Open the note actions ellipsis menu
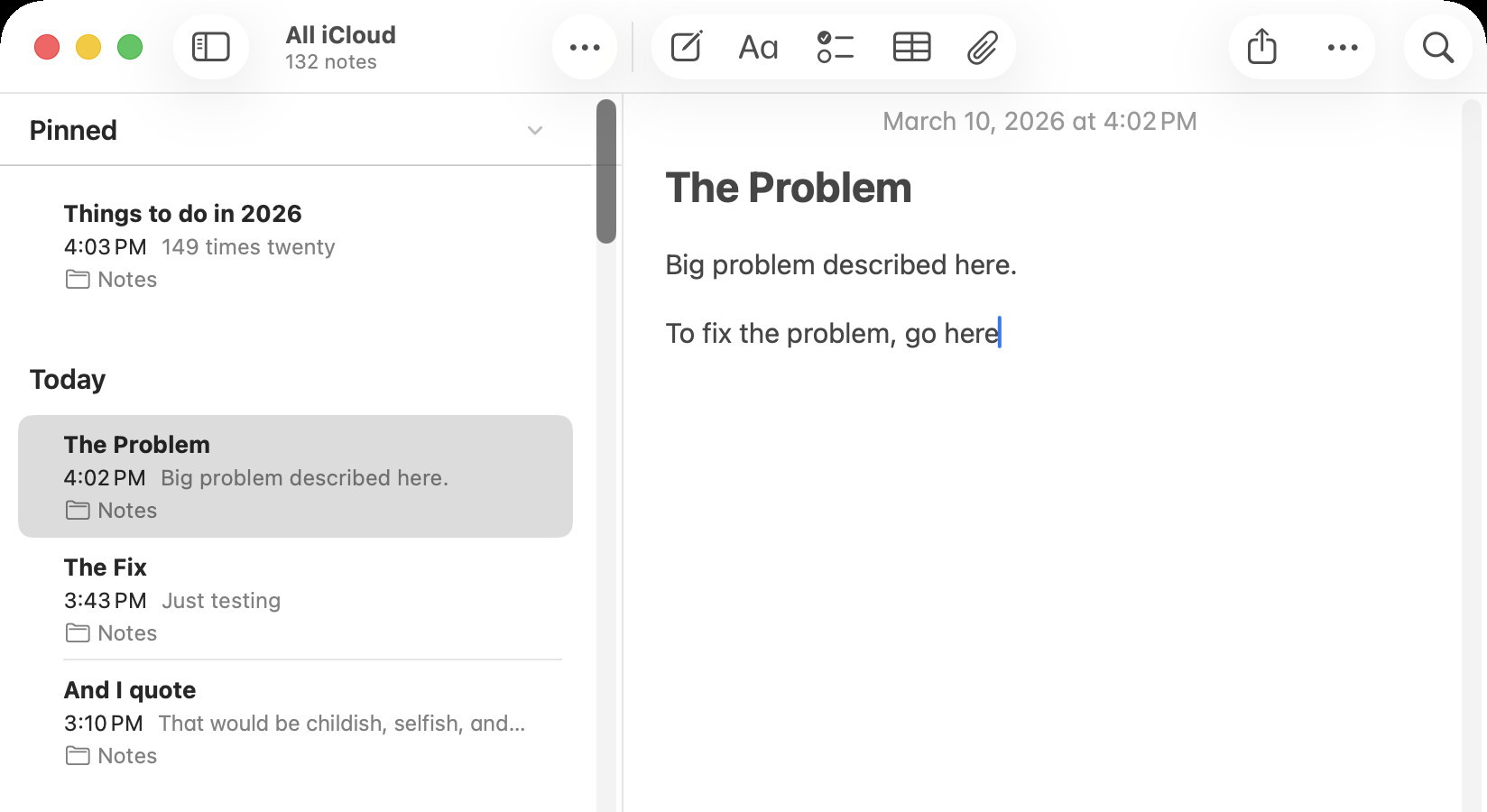1487x812 pixels. click(1343, 47)
